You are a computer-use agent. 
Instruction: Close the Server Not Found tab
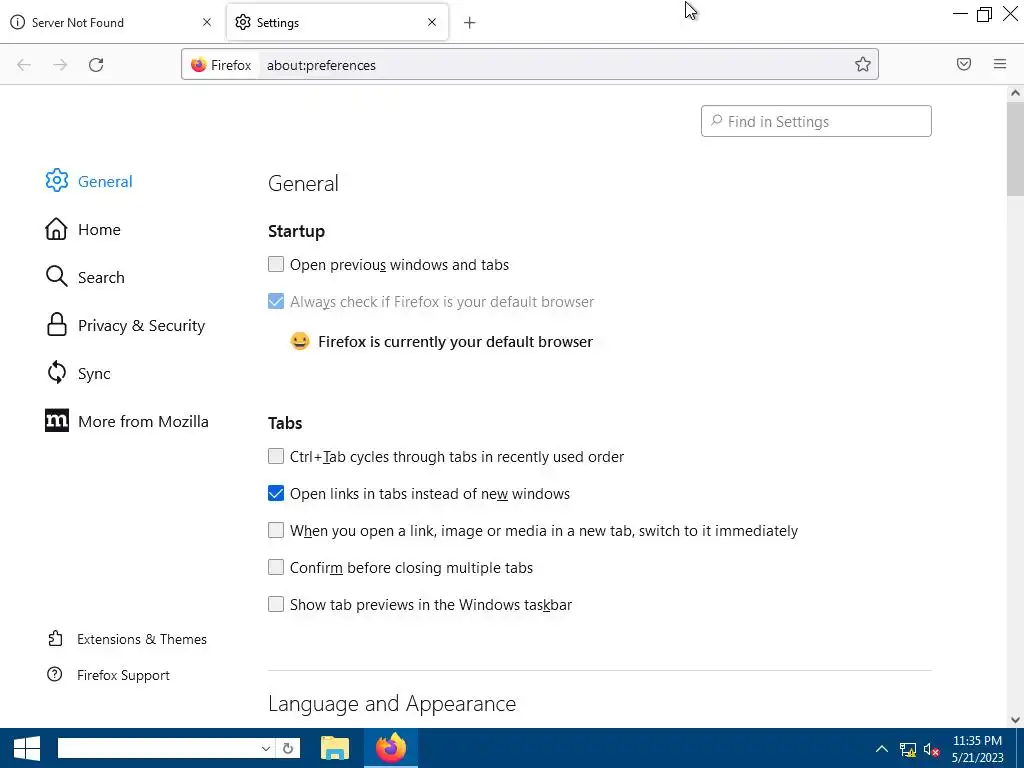(207, 22)
